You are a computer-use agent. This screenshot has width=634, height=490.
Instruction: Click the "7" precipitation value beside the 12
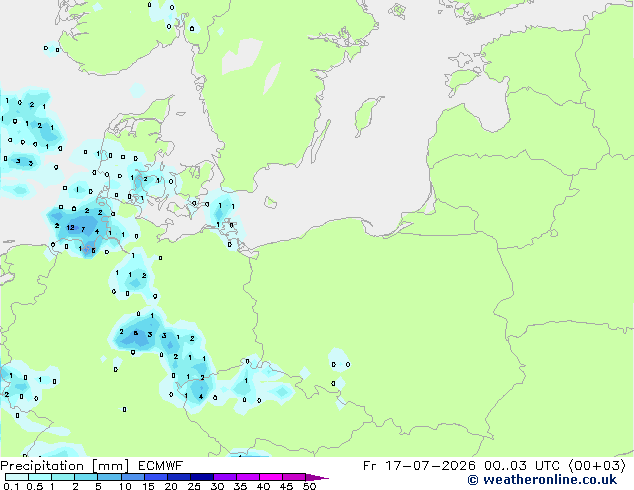coord(83,230)
